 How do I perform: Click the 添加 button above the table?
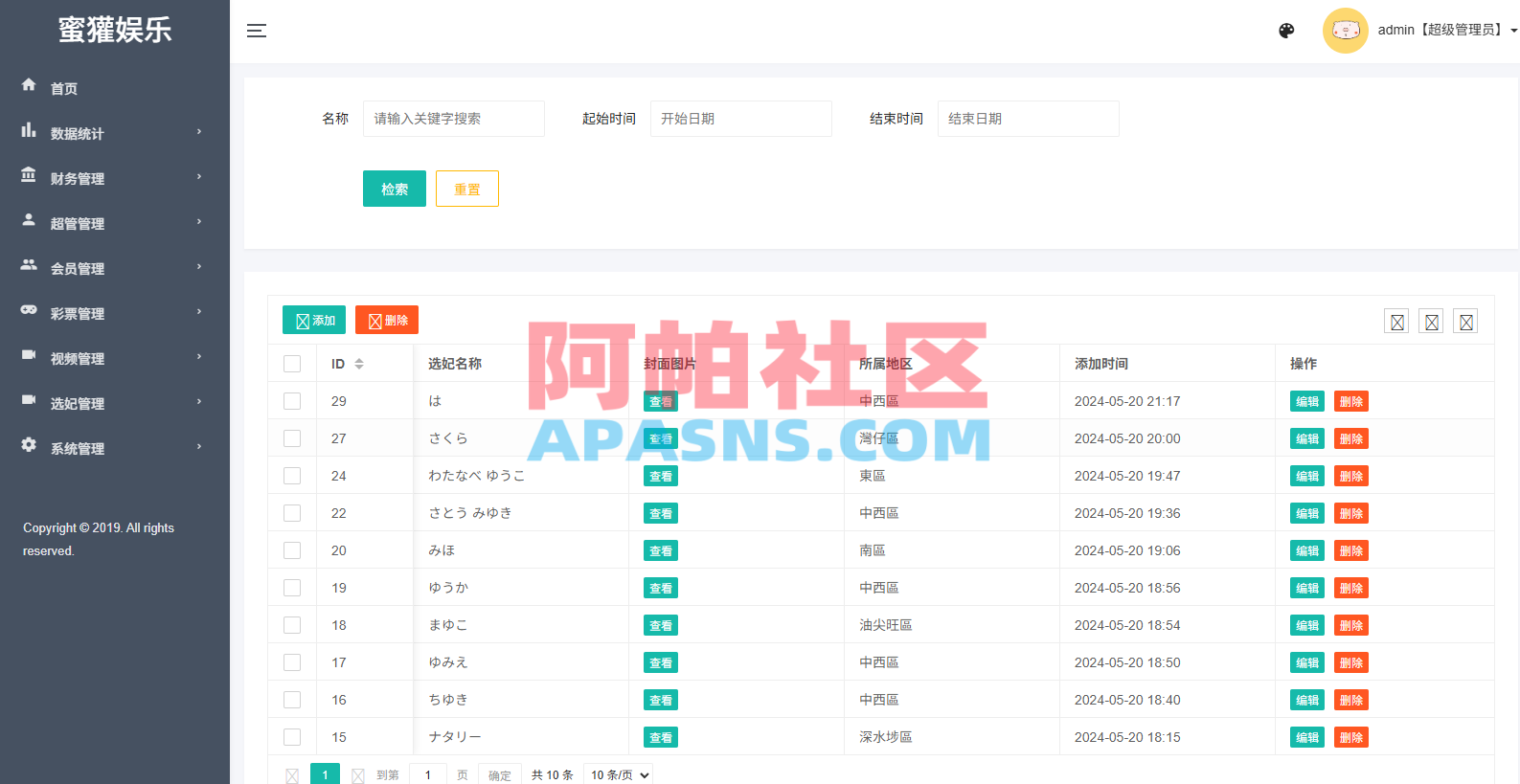point(314,320)
